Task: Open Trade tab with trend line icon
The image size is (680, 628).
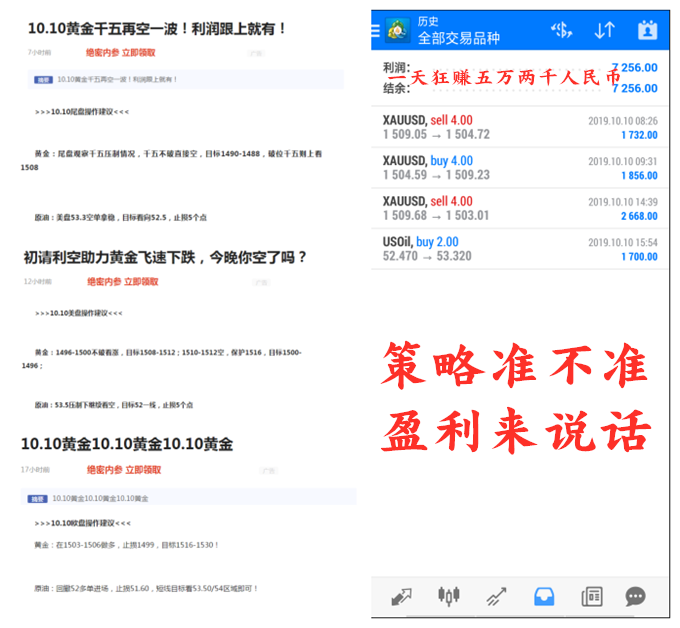Action: 496,597
